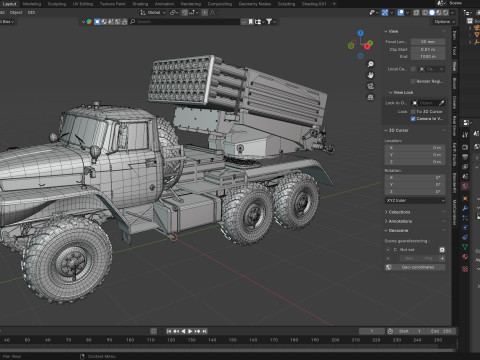Open the Physics properties tab
Viewport: 480px width, 360px height.
click(x=465, y=227)
